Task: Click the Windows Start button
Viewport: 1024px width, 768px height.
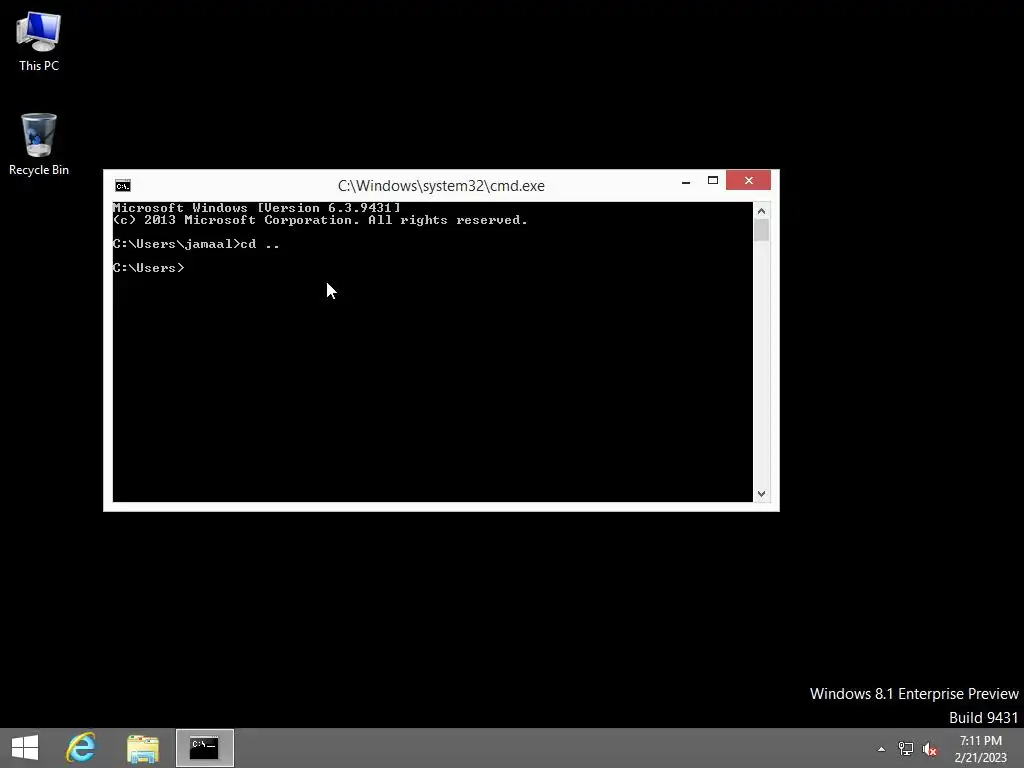Action: pyautogui.click(x=25, y=748)
